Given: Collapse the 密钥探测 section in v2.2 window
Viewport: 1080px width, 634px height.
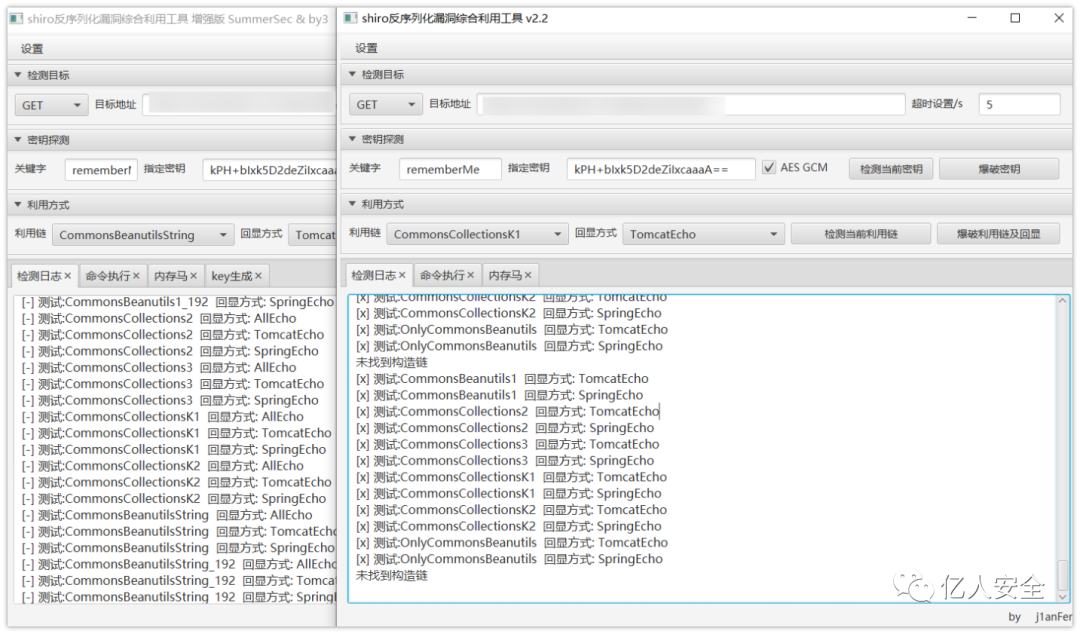Looking at the screenshot, I should coord(352,140).
